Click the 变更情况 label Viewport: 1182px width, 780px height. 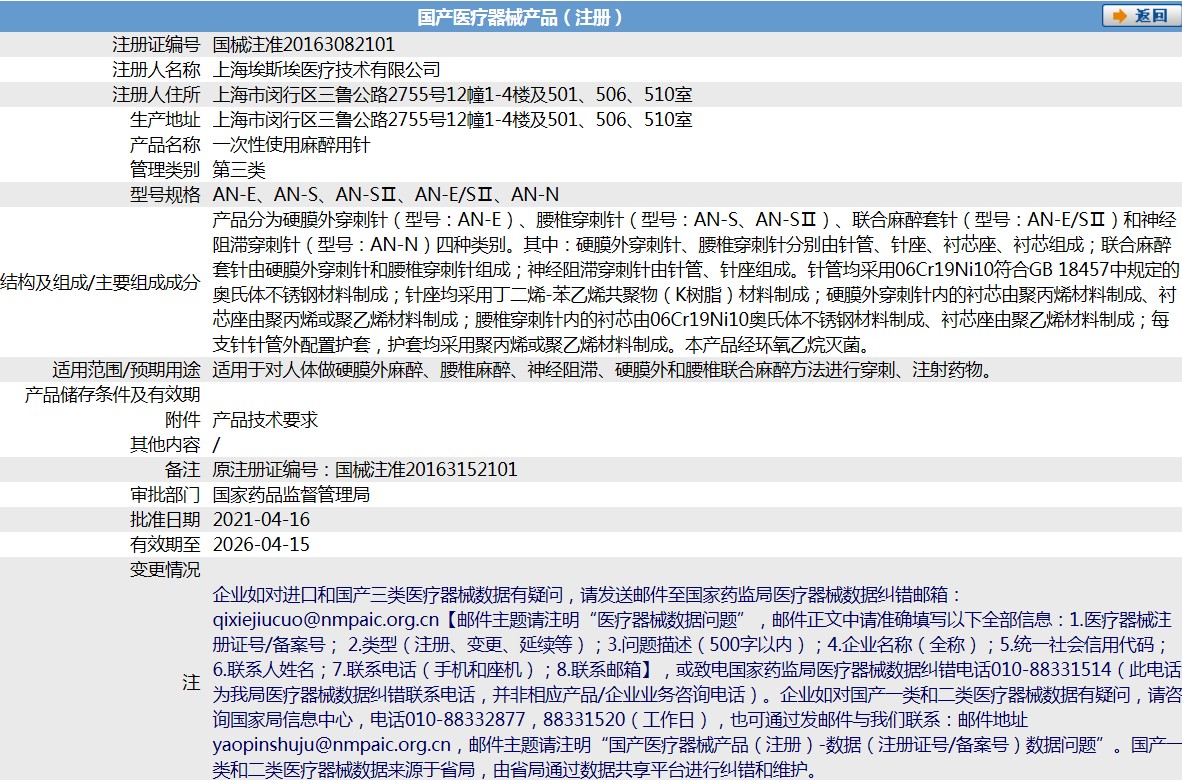pyautogui.click(x=165, y=569)
